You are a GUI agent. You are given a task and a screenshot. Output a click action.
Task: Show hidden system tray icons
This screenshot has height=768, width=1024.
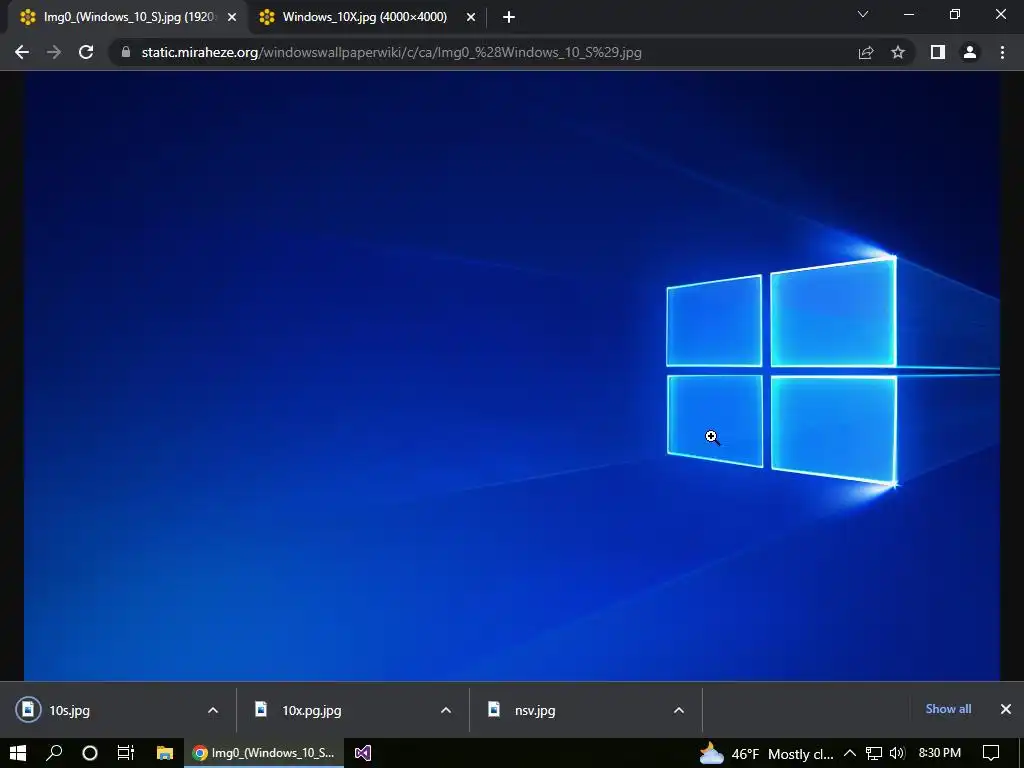(x=850, y=753)
